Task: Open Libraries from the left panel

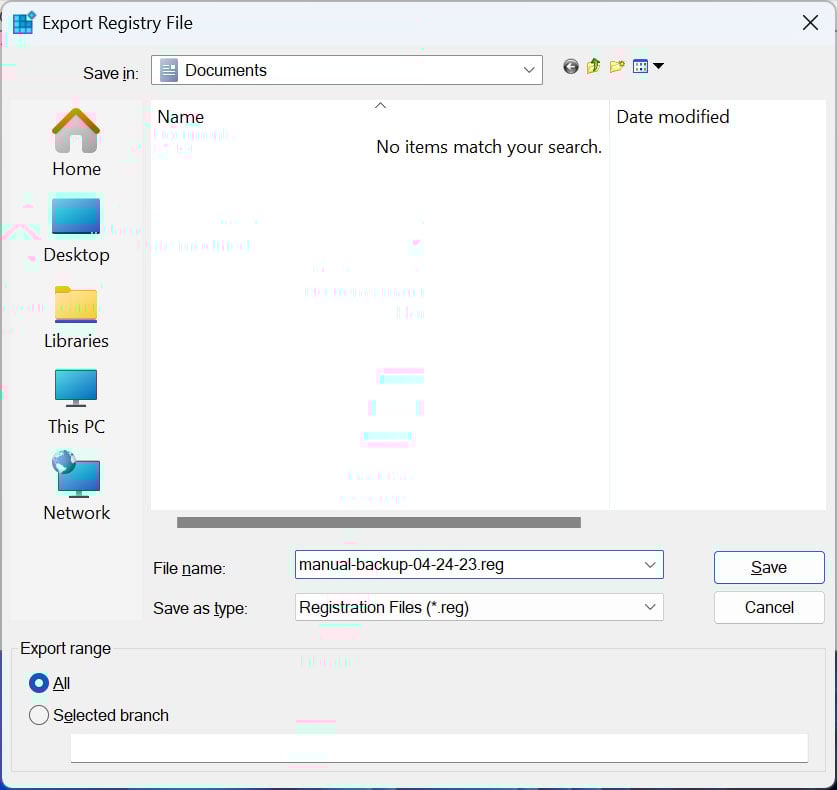Action: tap(76, 316)
